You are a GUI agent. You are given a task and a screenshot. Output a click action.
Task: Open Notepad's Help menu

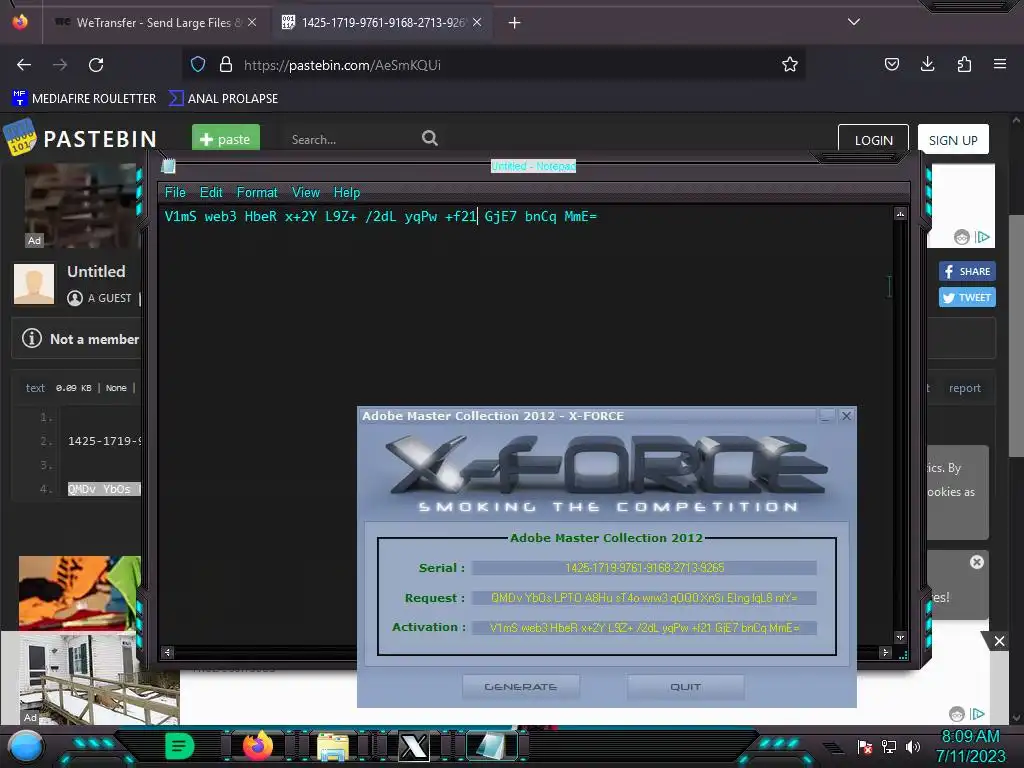pyautogui.click(x=347, y=193)
